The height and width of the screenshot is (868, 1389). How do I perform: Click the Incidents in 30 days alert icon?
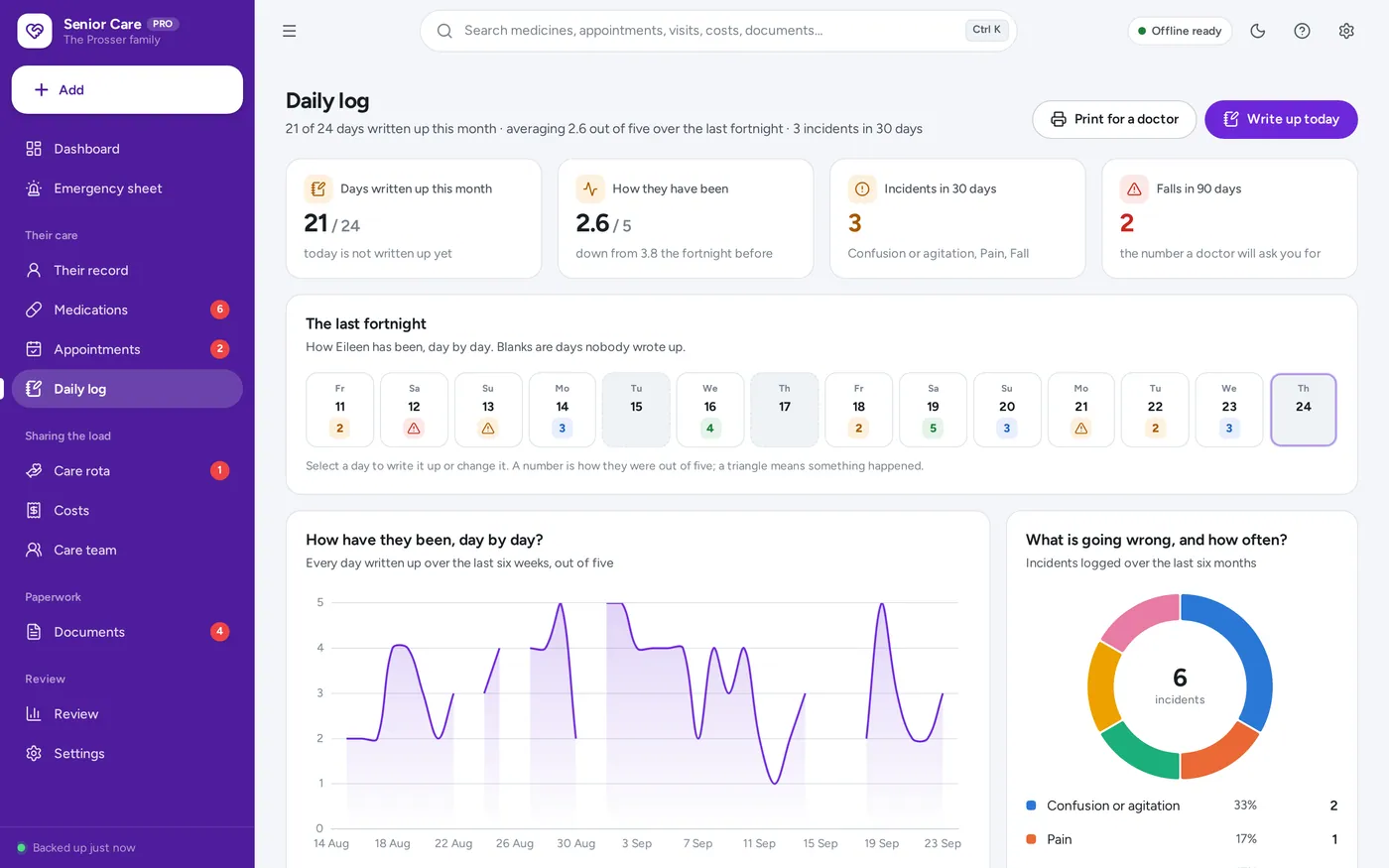coord(862,188)
